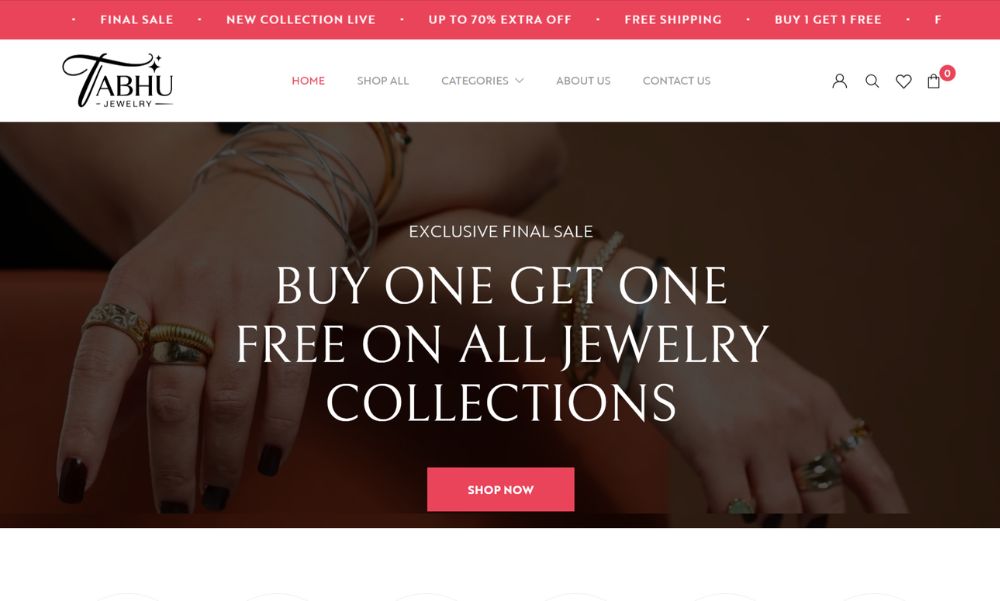Viewport: 1000px width, 601px height.
Task: Open the search magnifier icon
Action: coord(872,81)
